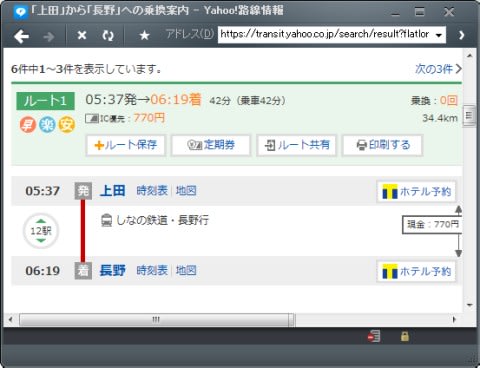Click the vertical scrollbar thumb
Viewport: 480px width, 368px height.
tap(470, 116)
